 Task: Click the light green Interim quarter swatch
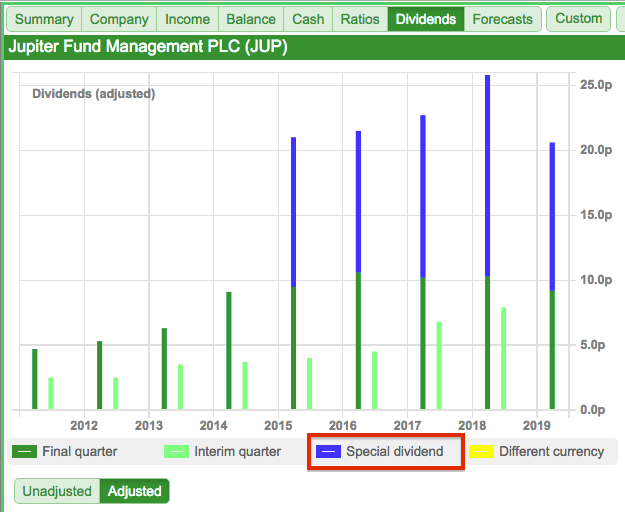(176, 451)
